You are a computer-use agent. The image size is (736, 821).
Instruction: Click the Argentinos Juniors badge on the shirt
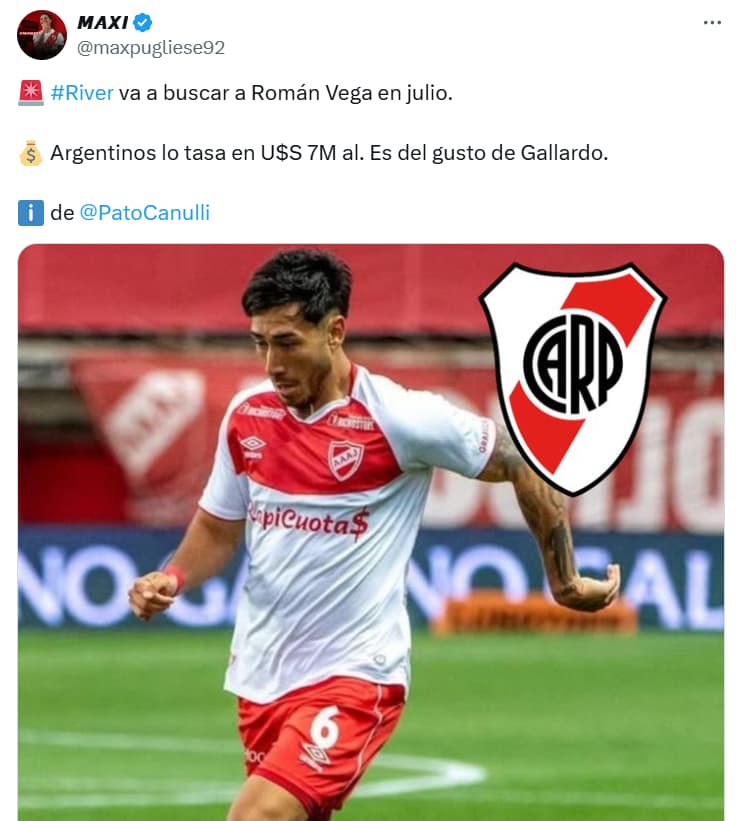point(345,460)
